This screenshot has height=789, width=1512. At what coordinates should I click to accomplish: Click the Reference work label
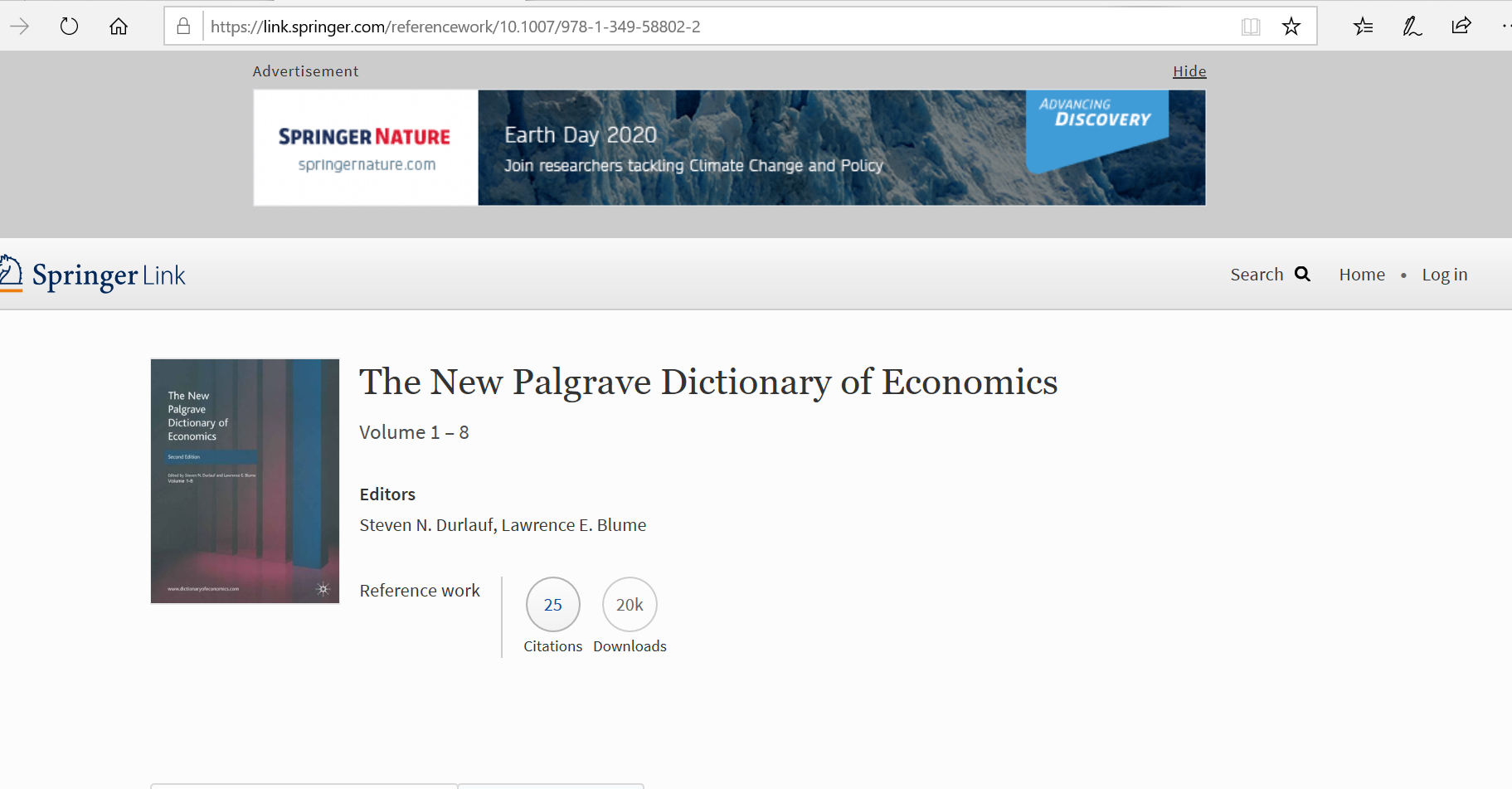tap(420, 591)
